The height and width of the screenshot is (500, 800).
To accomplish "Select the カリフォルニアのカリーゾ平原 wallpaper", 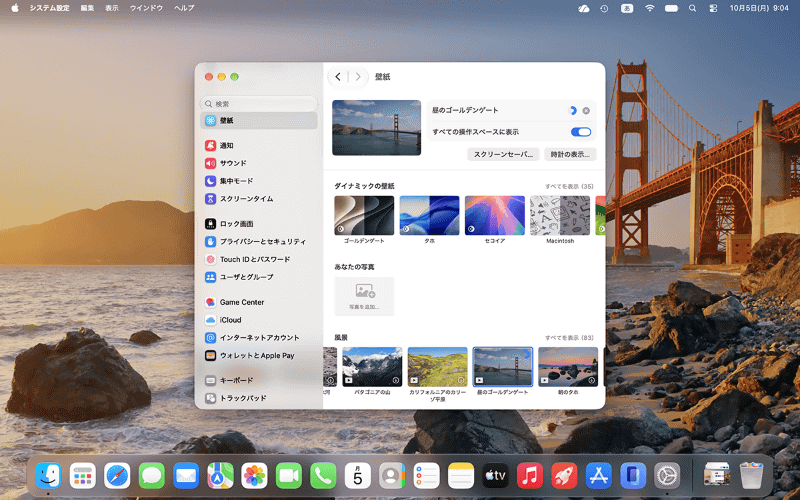I will coord(438,367).
